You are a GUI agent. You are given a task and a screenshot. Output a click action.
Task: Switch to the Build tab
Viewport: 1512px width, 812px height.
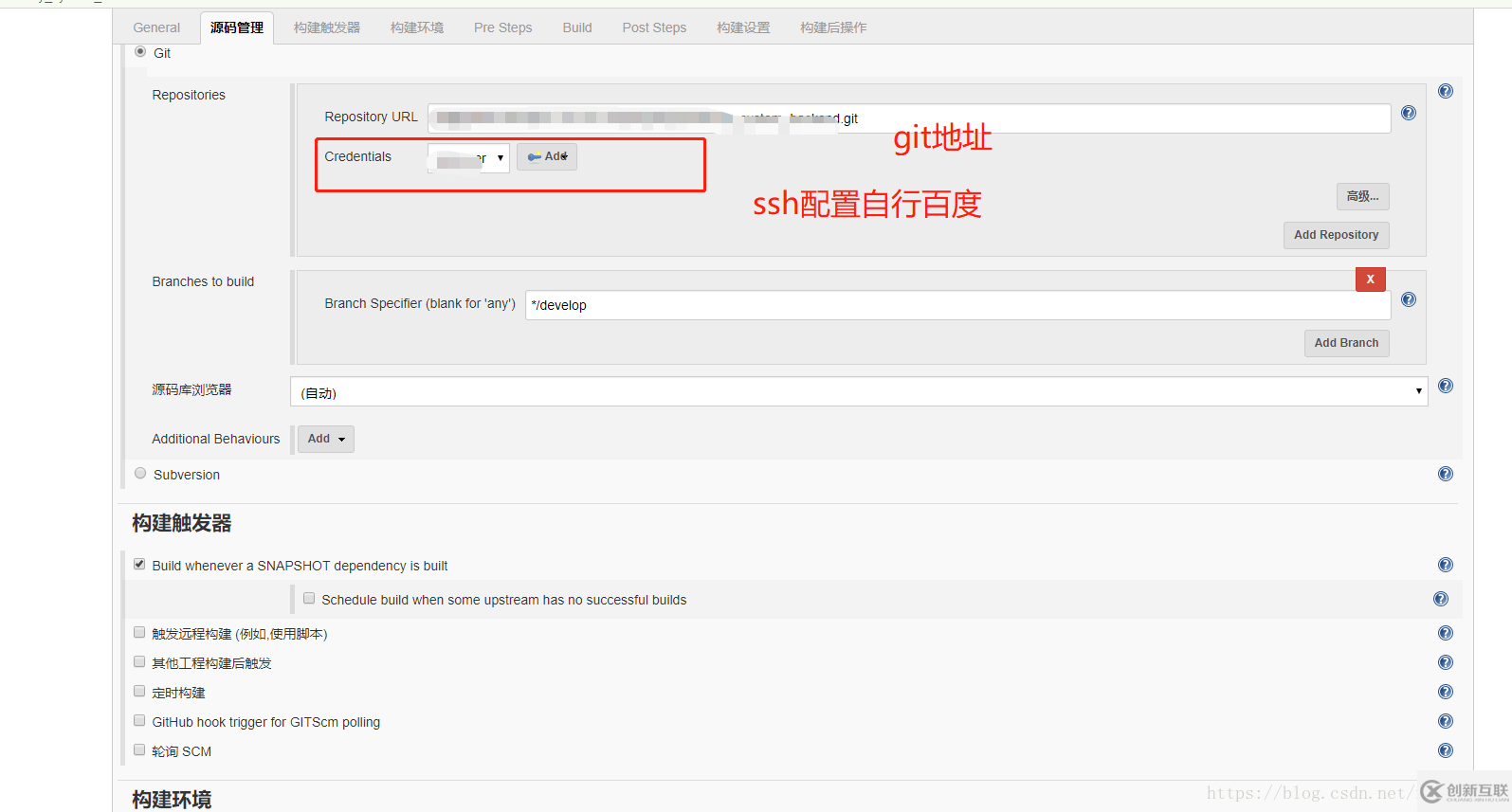pos(577,28)
